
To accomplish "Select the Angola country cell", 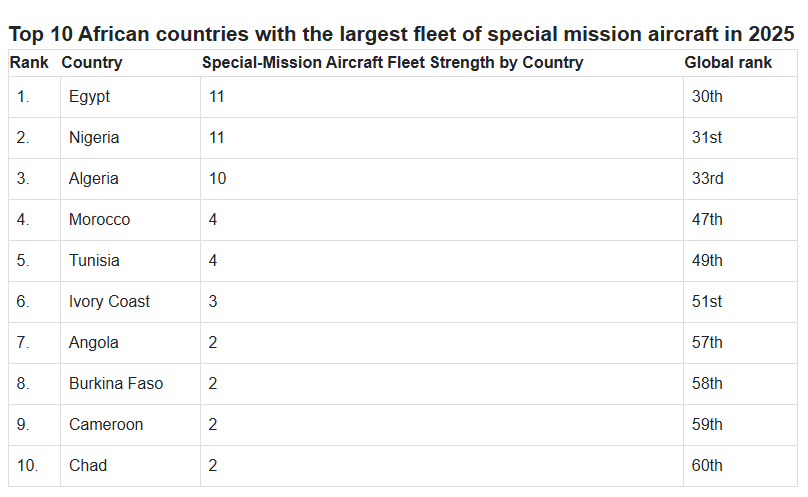I will [94, 343].
